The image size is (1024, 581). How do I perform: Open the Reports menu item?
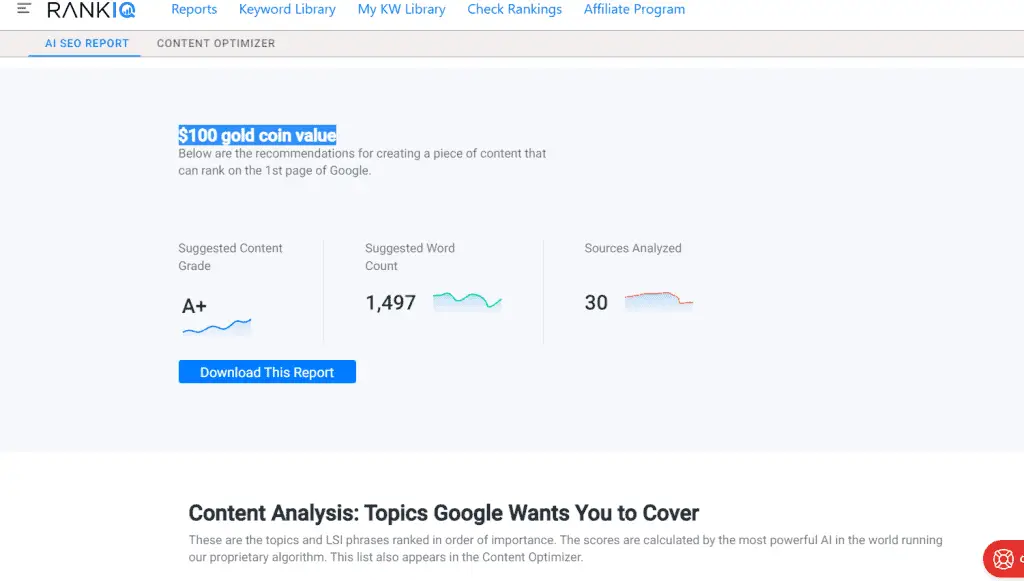(194, 10)
